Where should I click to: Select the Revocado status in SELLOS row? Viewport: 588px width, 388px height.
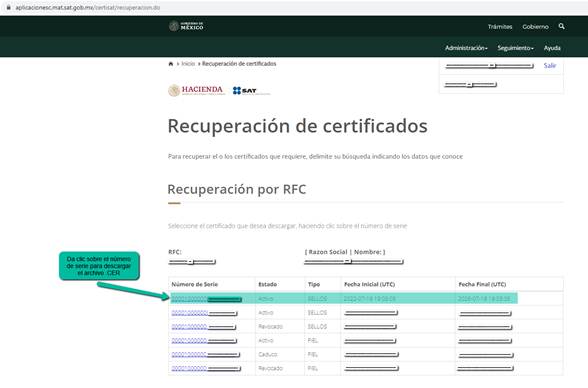pyautogui.click(x=270, y=327)
